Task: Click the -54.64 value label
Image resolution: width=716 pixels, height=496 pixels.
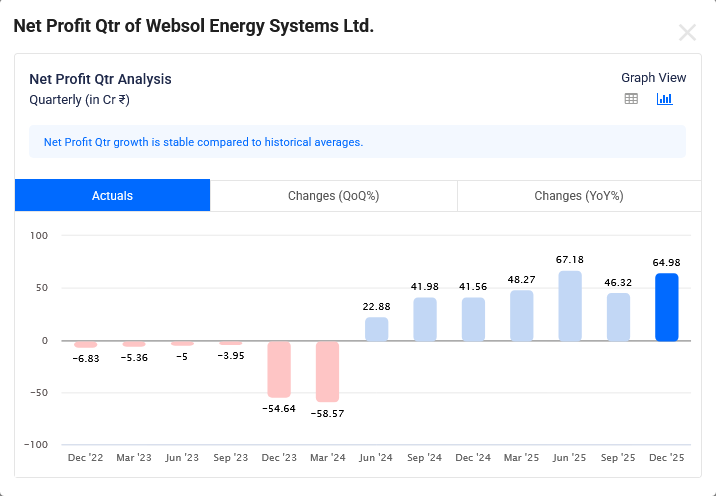Action: pos(279,408)
